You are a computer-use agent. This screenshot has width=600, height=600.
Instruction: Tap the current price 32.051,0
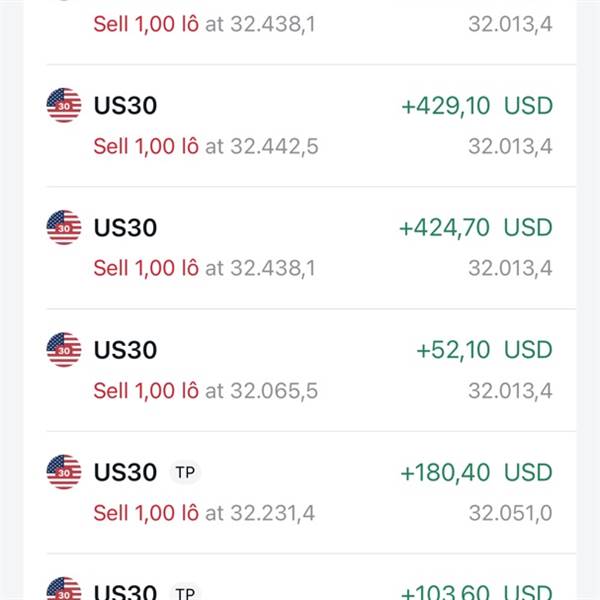pyautogui.click(x=510, y=513)
